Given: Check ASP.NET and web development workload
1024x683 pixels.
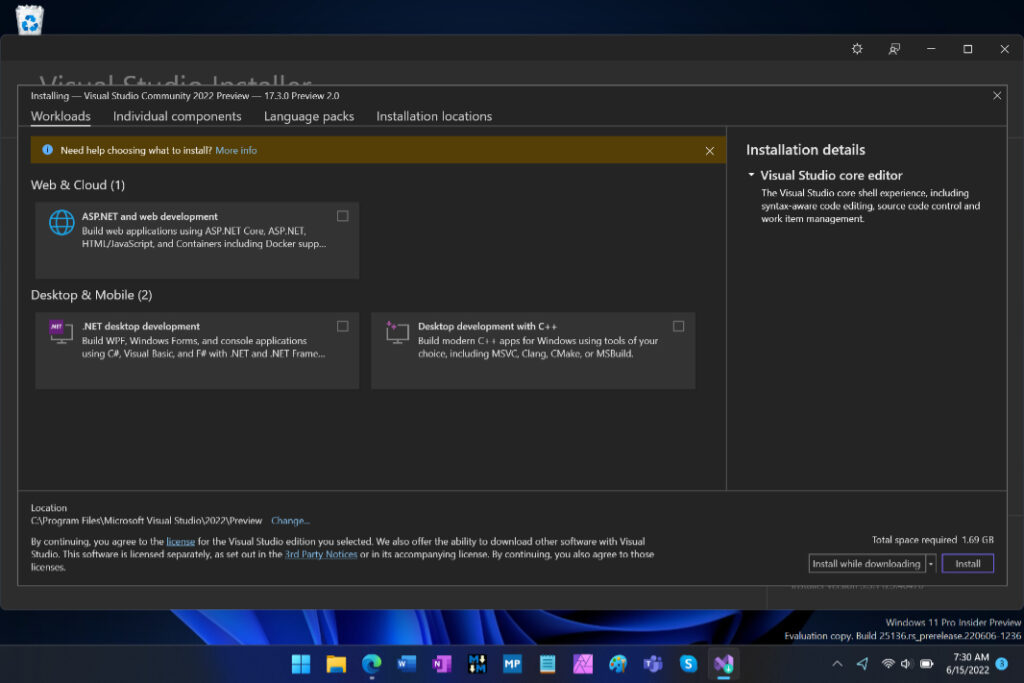Looking at the screenshot, I should (343, 216).
